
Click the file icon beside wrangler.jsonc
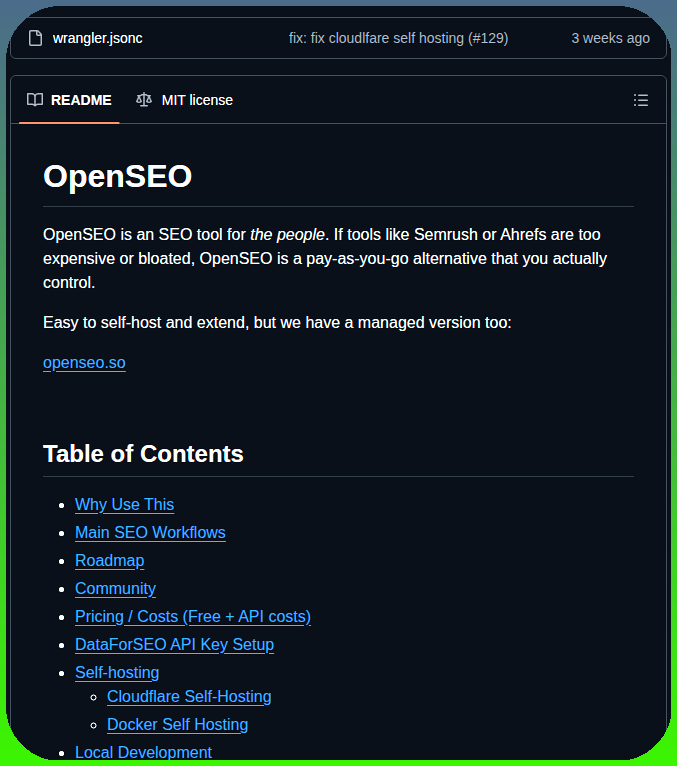tap(35, 38)
